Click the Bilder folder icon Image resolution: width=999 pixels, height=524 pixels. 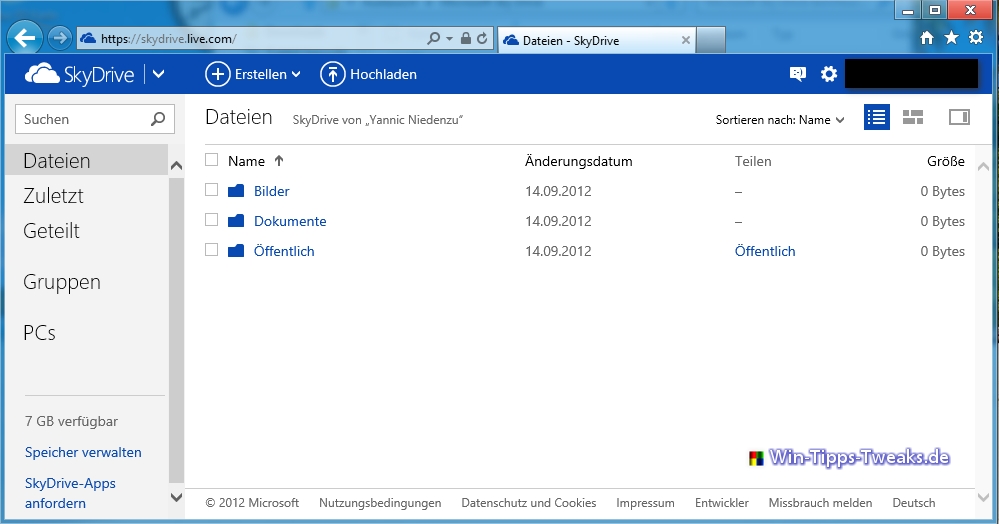point(236,191)
